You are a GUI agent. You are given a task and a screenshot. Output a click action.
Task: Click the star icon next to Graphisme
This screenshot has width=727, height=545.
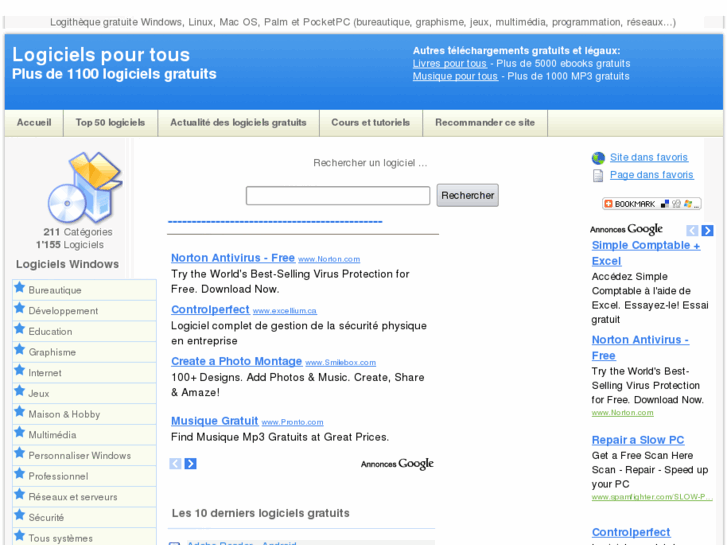pos(19,349)
